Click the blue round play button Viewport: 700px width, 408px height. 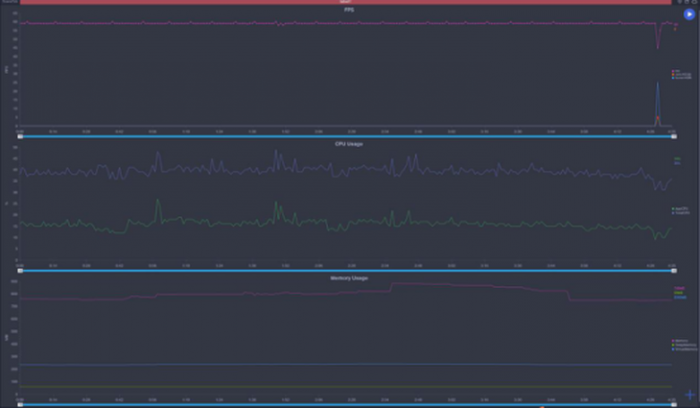[x=689, y=14]
